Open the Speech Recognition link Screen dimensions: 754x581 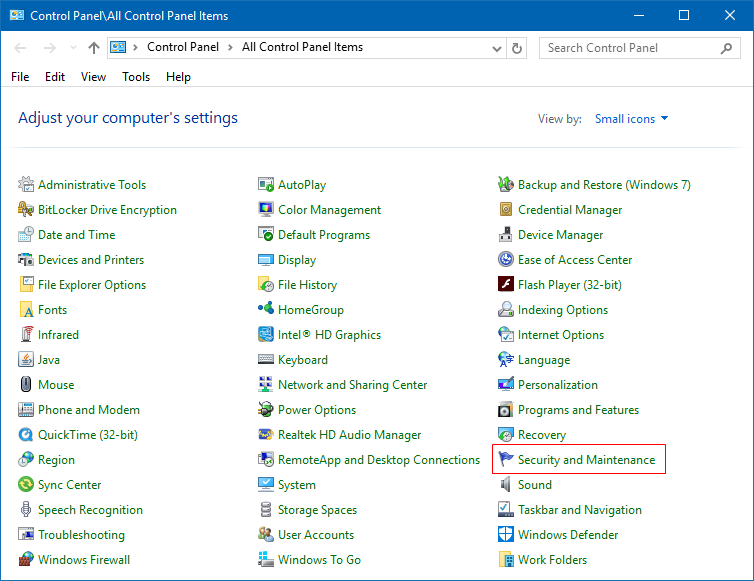[x=90, y=510]
